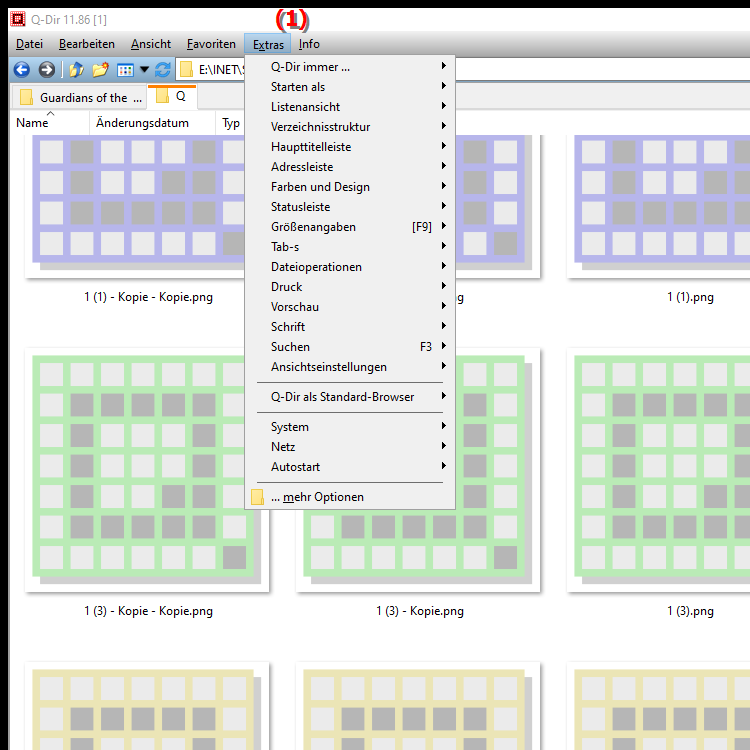This screenshot has height=750, width=750.
Task: Expand the Statusleiste submenu
Action: click(350, 207)
